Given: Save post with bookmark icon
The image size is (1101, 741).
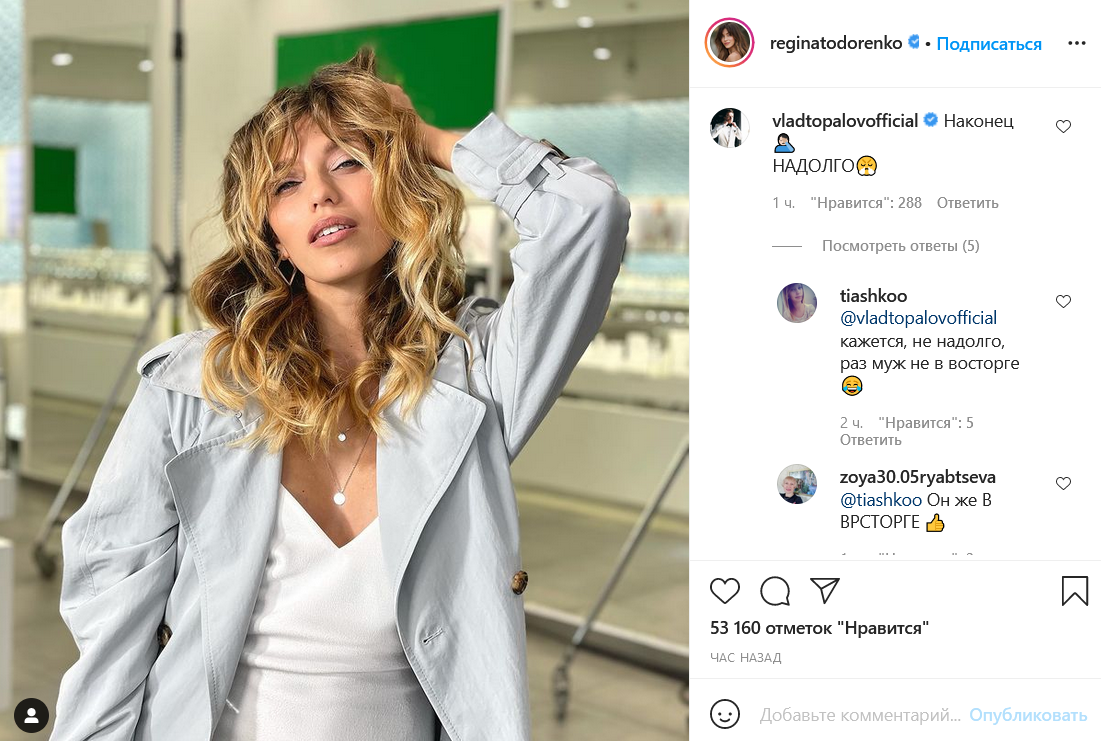Looking at the screenshot, I should point(1074,591).
